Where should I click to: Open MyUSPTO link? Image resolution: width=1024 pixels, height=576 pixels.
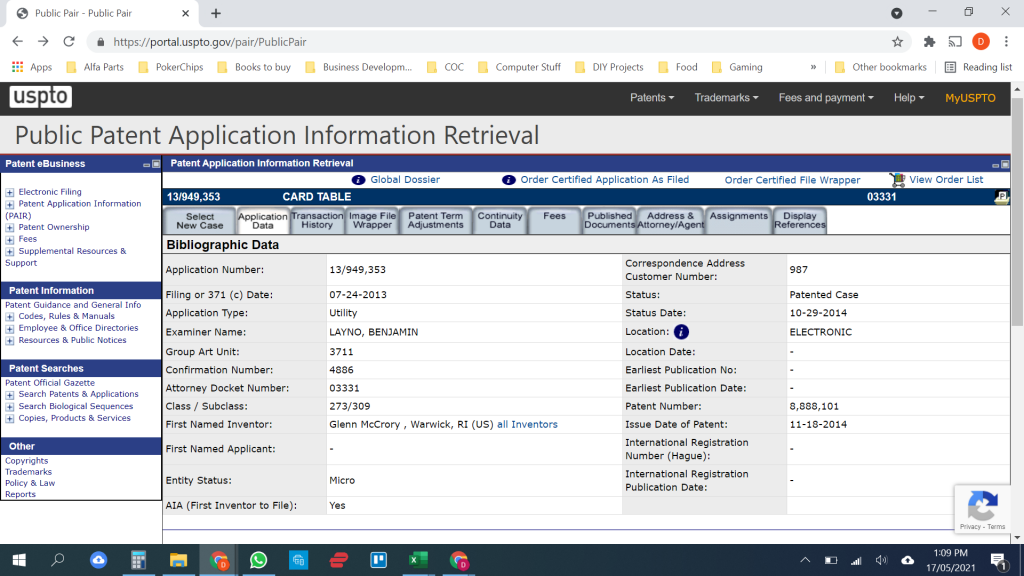pos(970,97)
